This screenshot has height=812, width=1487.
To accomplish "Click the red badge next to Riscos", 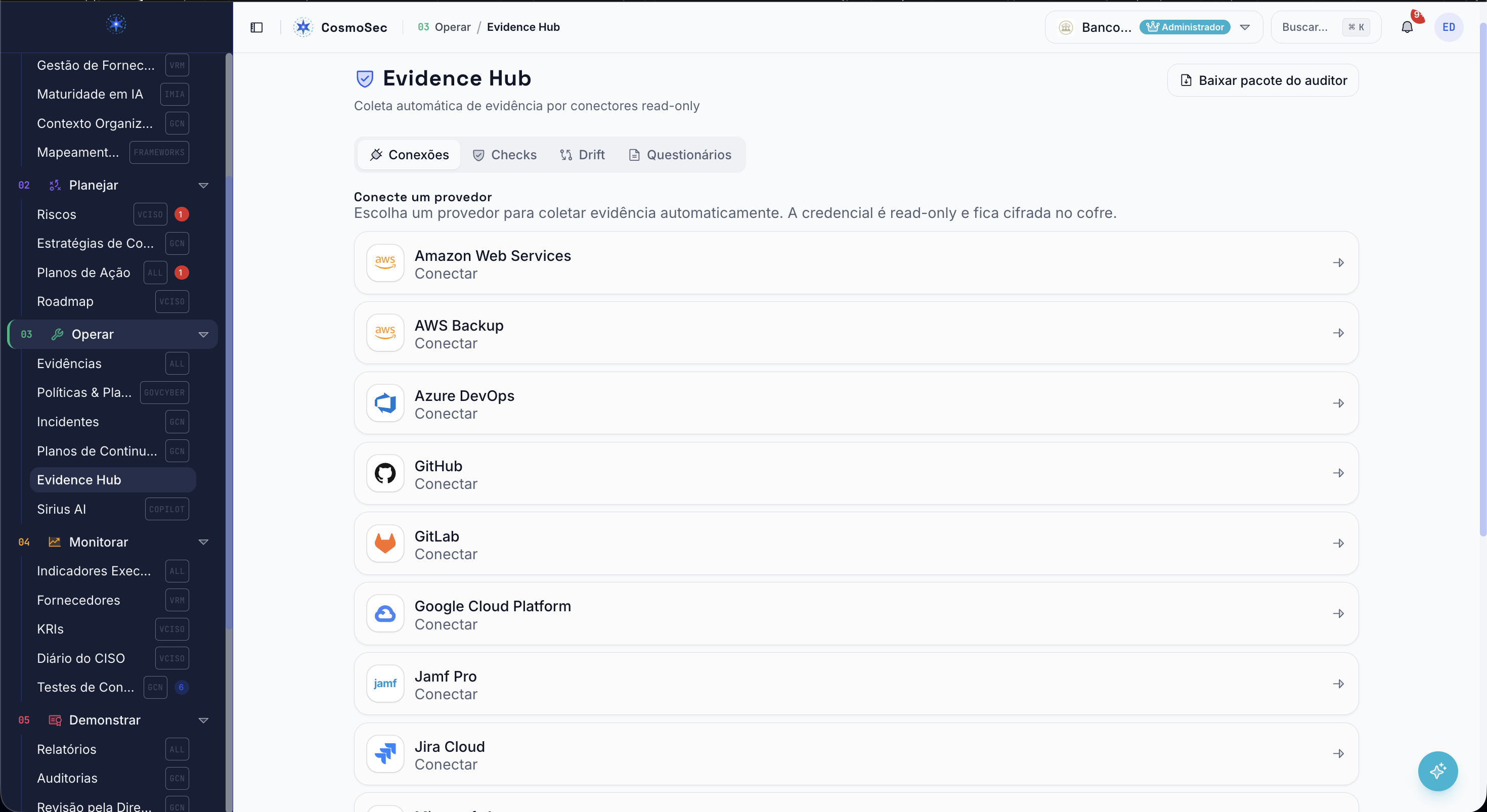I will click(181, 215).
